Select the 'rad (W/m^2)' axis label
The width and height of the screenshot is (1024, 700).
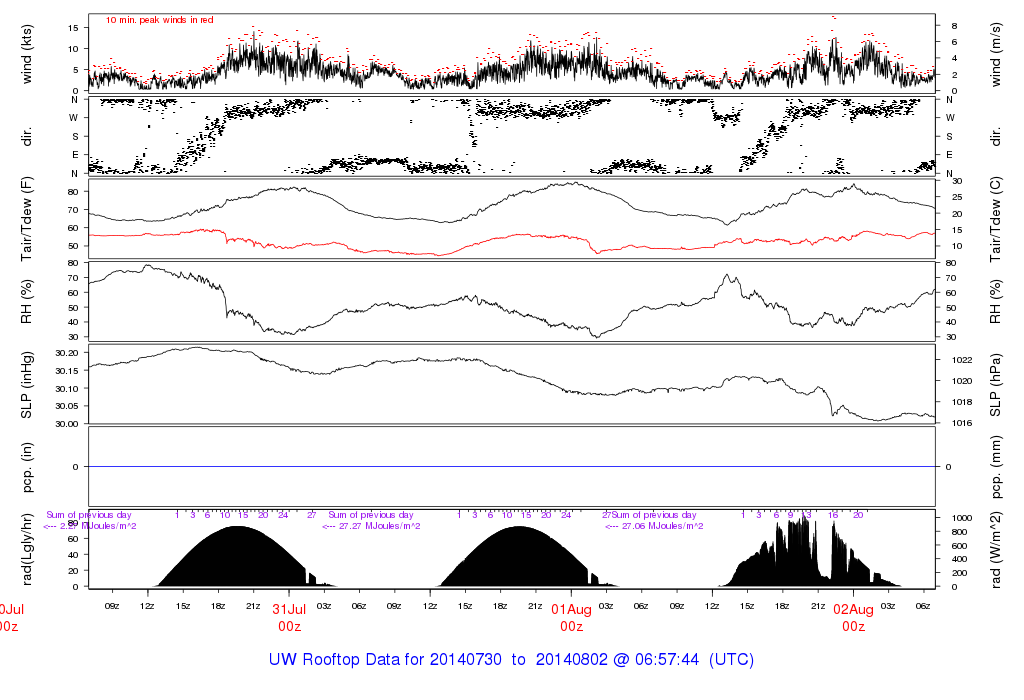pyautogui.click(x=995, y=549)
